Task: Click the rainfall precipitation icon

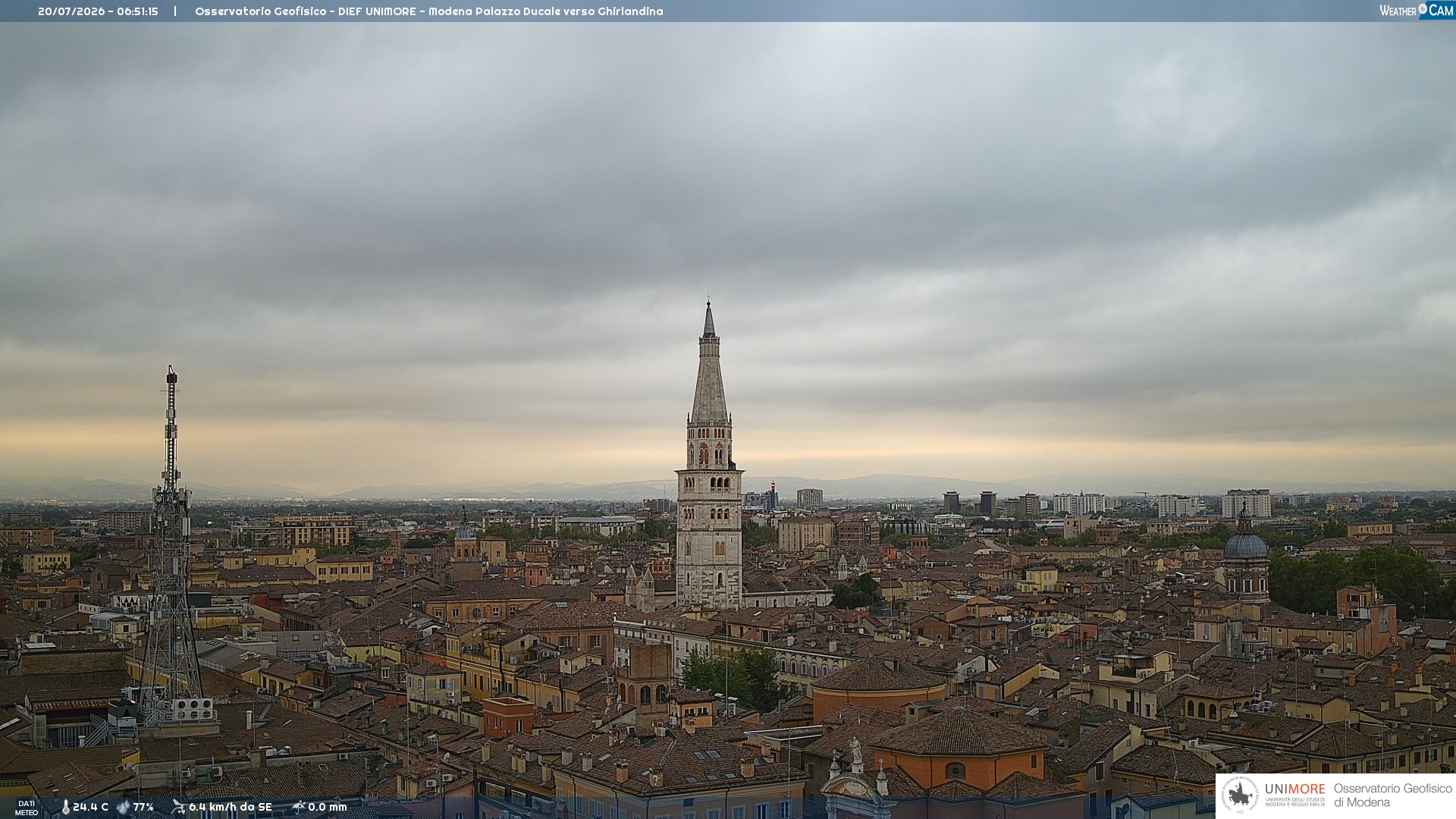Action: coord(298,807)
